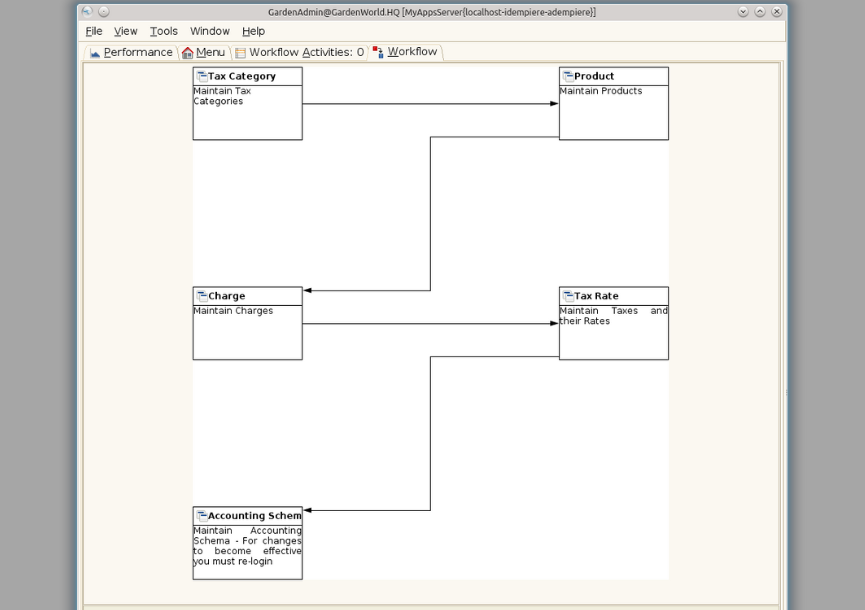Click 'Maintain Charges' description text
865x610 pixels.
pos(233,311)
